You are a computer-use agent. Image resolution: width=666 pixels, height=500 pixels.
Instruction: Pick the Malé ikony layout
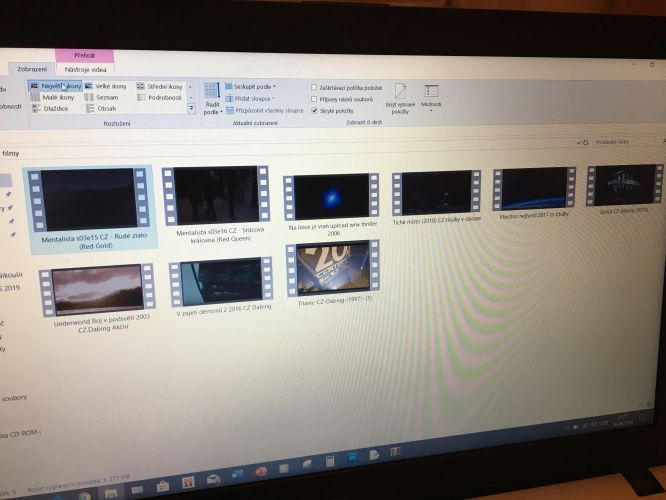tap(53, 97)
